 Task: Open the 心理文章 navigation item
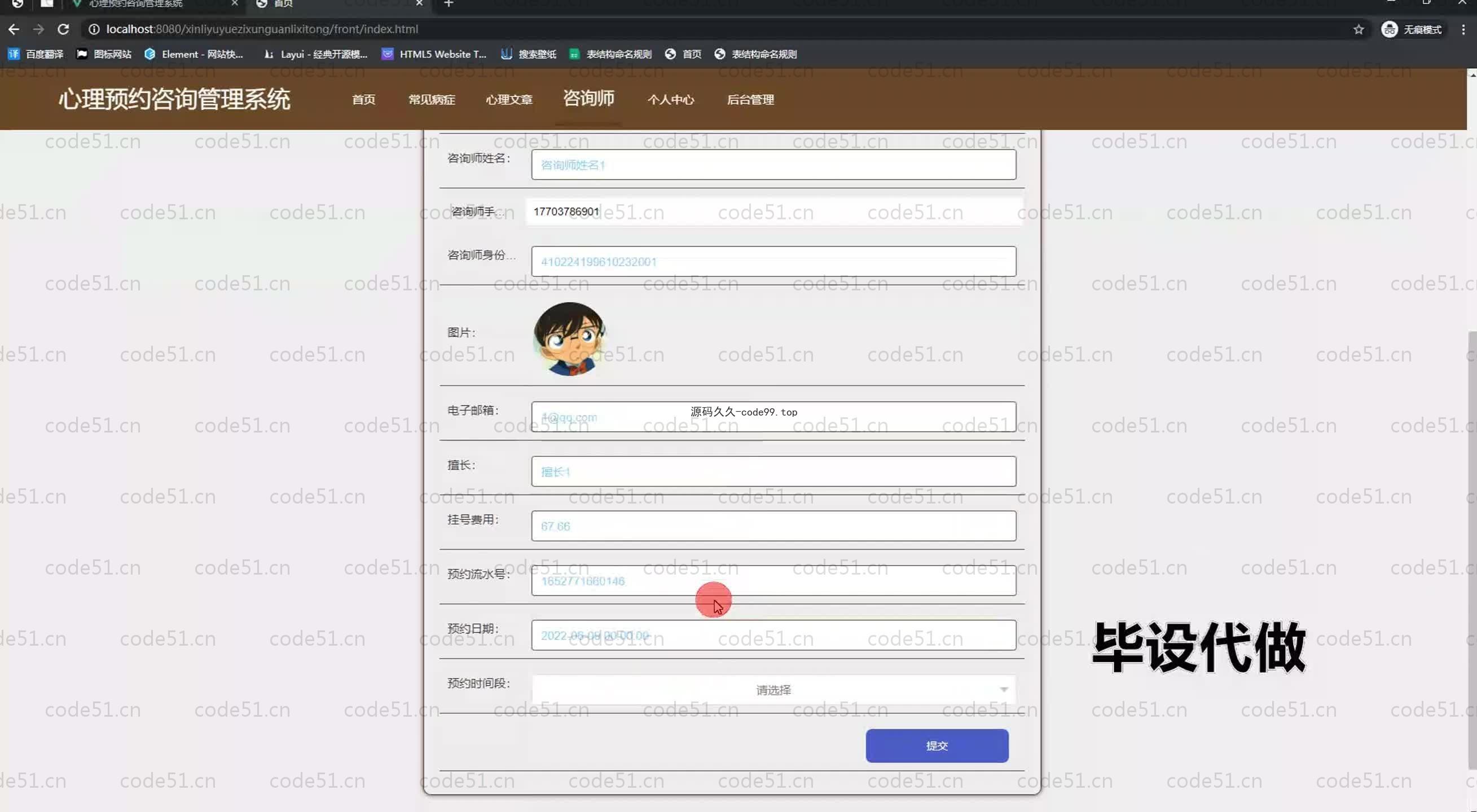[x=509, y=100]
